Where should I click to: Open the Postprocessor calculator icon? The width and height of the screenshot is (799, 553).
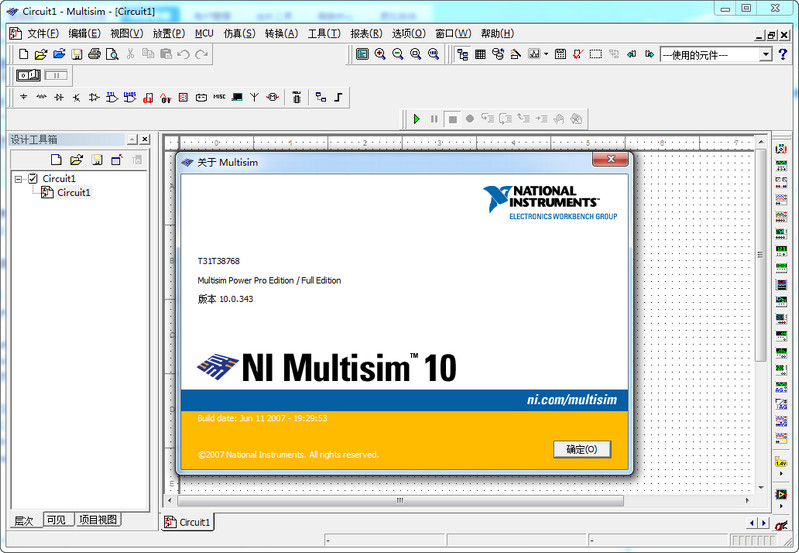(561, 54)
